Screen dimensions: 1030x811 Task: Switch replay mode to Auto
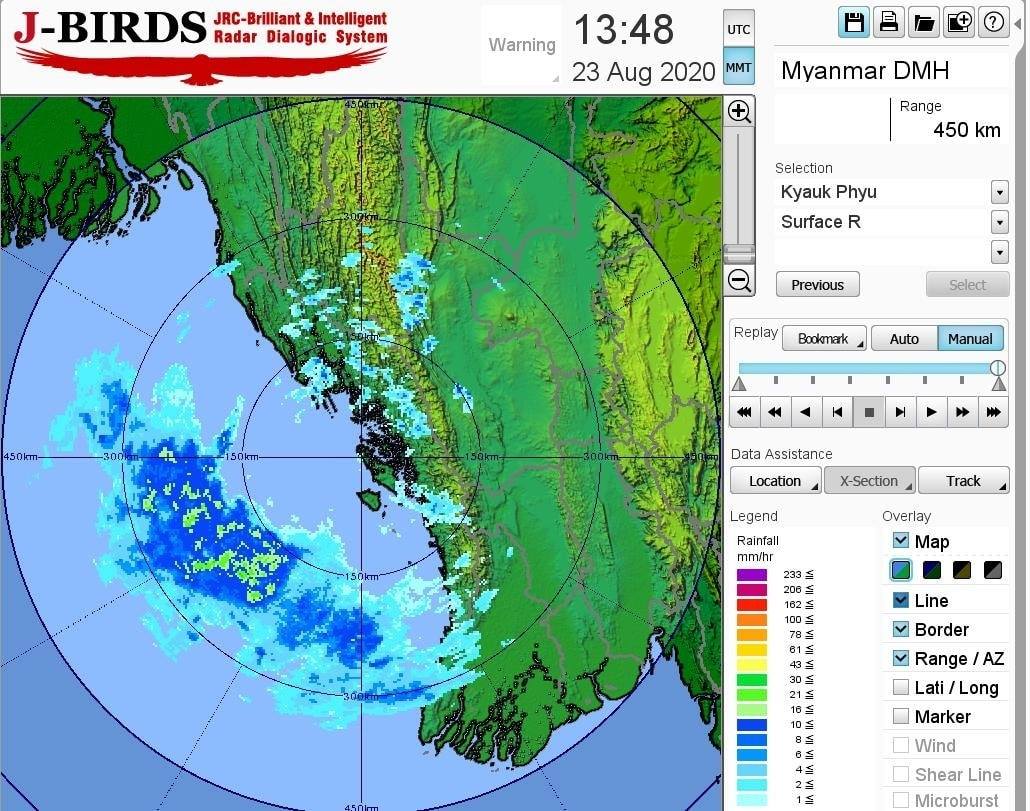tap(903, 339)
